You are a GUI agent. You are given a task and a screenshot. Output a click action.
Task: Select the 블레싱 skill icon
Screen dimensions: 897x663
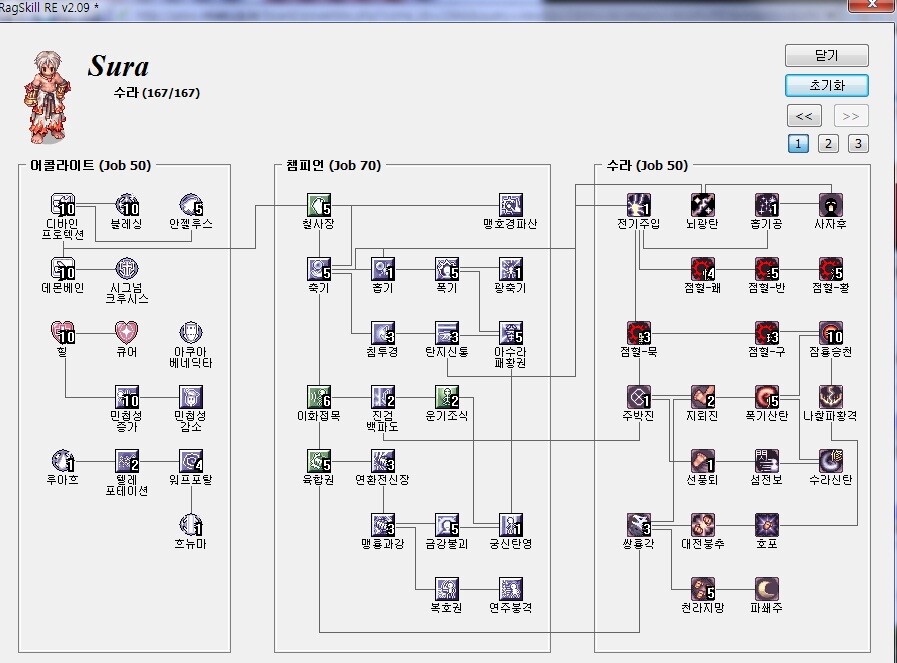click(x=127, y=205)
